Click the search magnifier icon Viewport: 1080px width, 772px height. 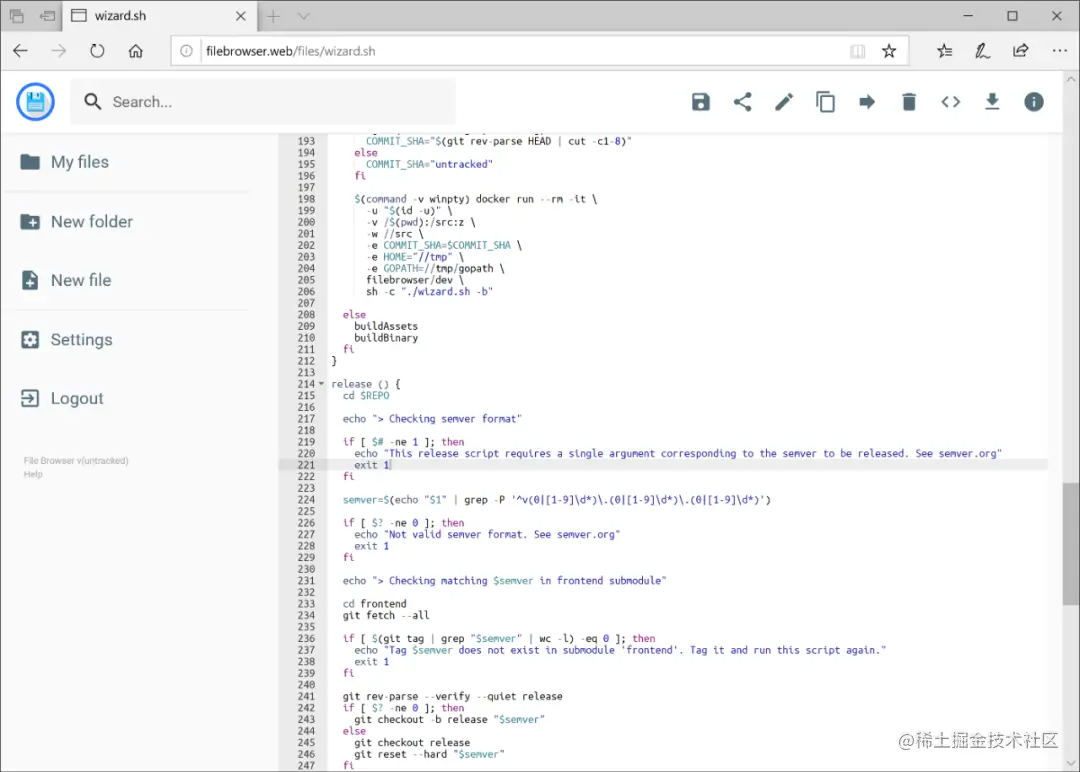pos(92,102)
